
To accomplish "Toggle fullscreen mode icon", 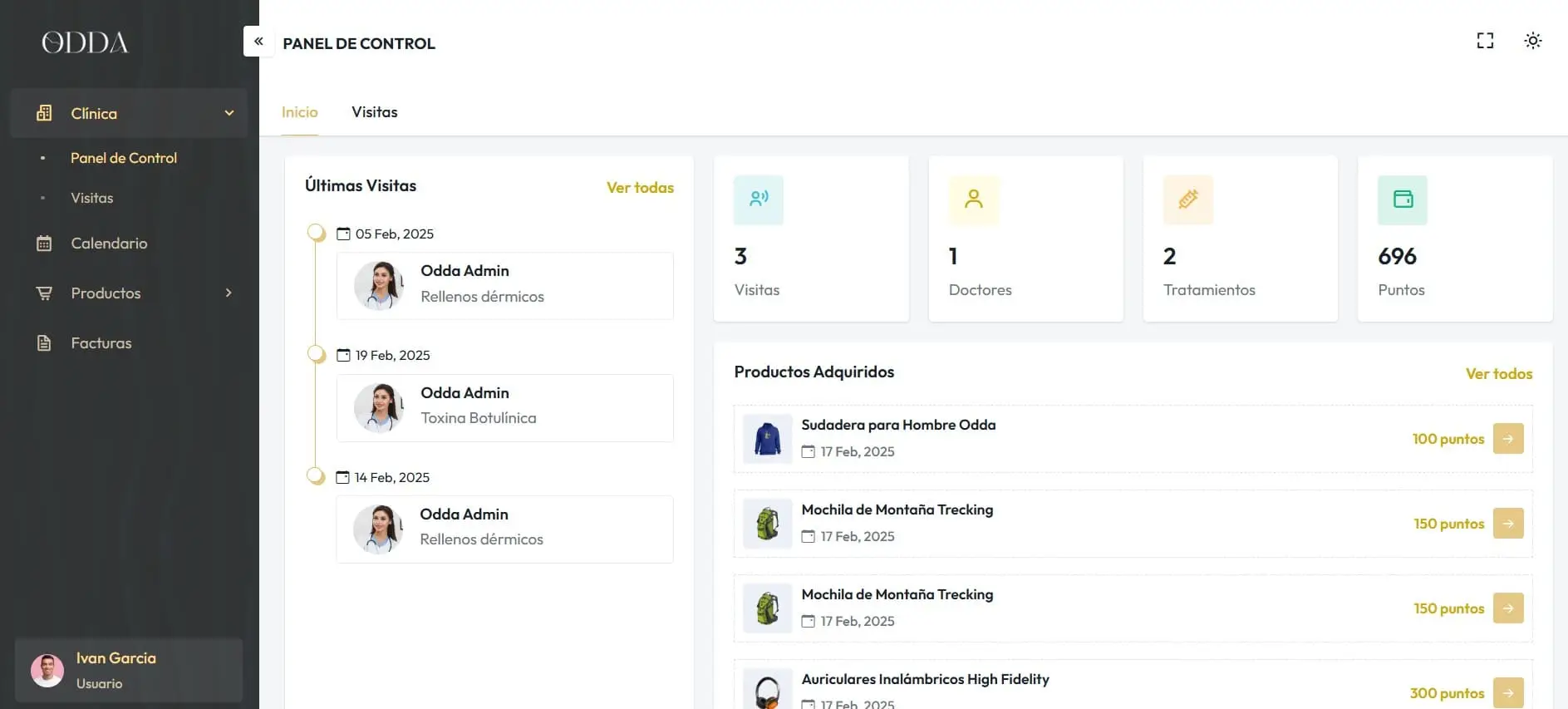I will (x=1485, y=41).
